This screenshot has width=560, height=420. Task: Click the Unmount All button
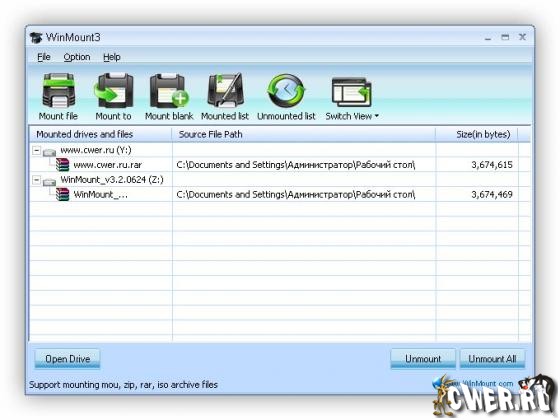click(x=492, y=359)
